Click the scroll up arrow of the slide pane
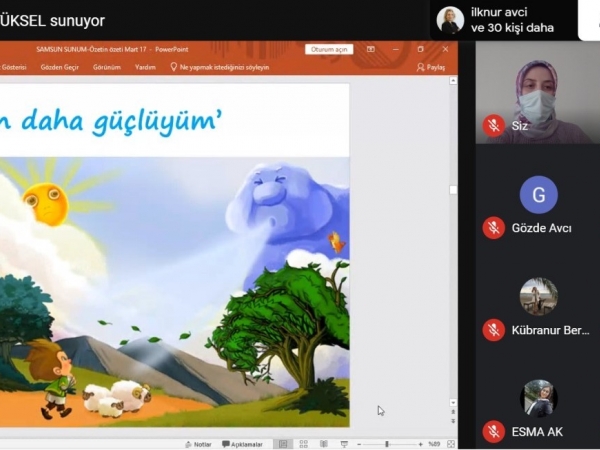600x450 pixels. (453, 80)
